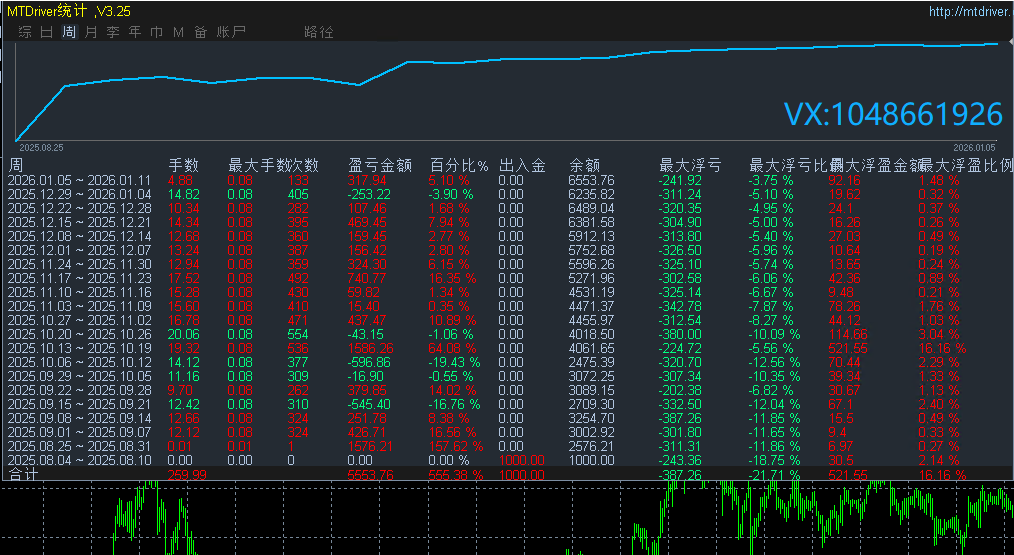Switch to the 账户 (account) tab

point(231,32)
